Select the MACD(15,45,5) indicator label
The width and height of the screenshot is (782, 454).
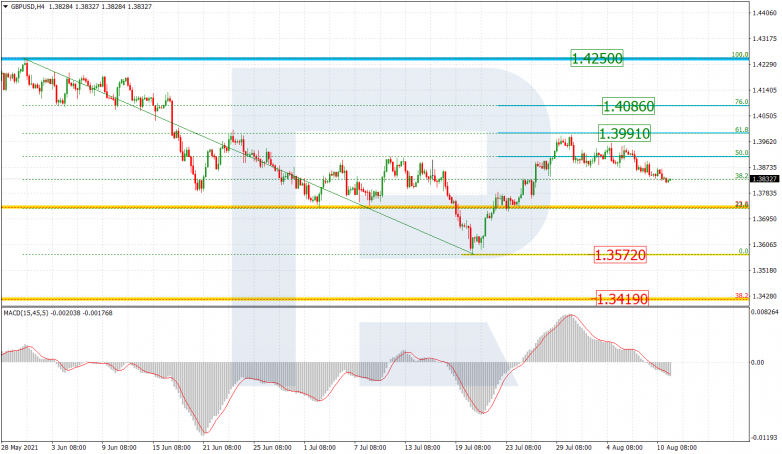(x=27, y=313)
